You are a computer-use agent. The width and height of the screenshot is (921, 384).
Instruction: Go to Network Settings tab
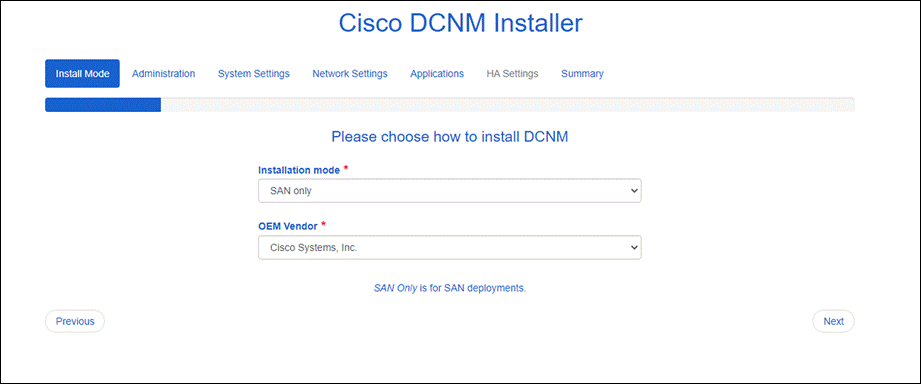point(349,73)
